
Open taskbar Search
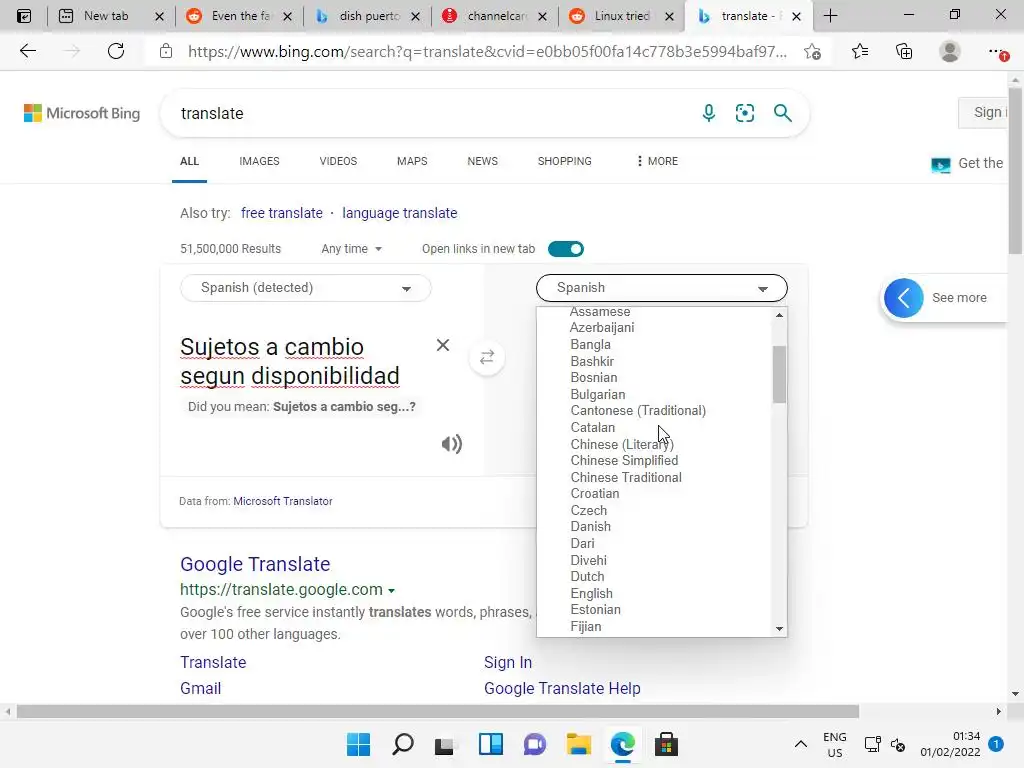click(x=403, y=744)
